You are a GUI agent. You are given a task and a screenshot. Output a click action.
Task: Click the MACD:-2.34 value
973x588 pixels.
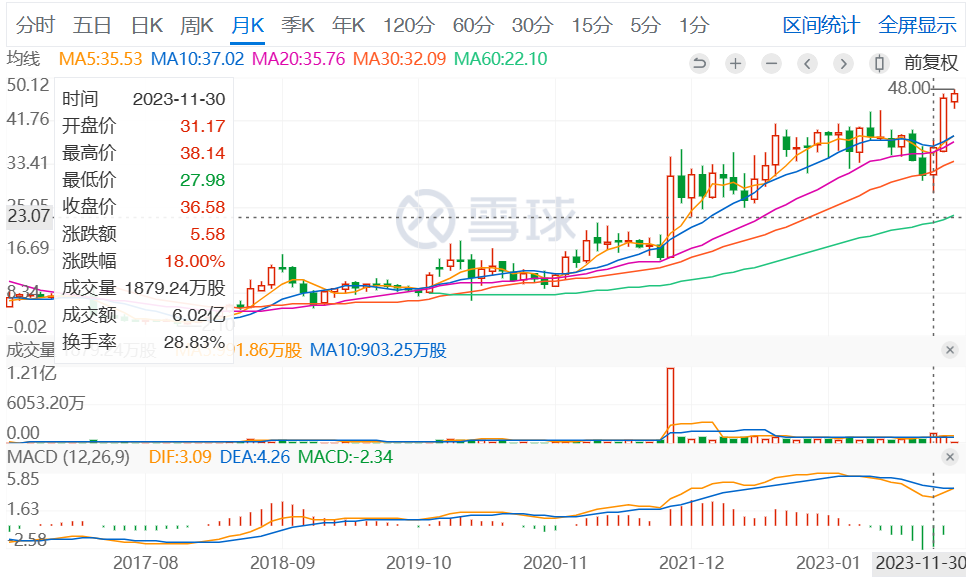pyautogui.click(x=346, y=457)
